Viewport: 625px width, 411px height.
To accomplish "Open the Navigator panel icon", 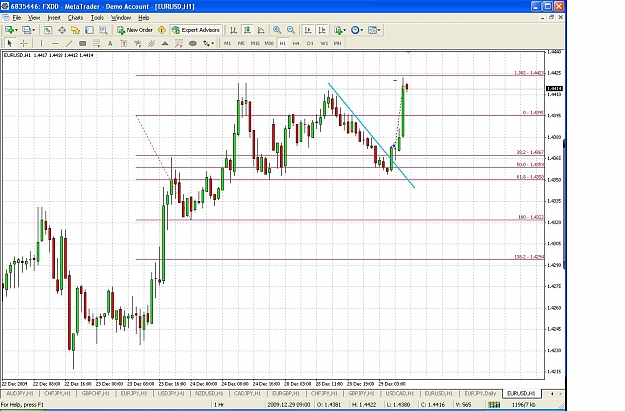I will coord(75,30).
